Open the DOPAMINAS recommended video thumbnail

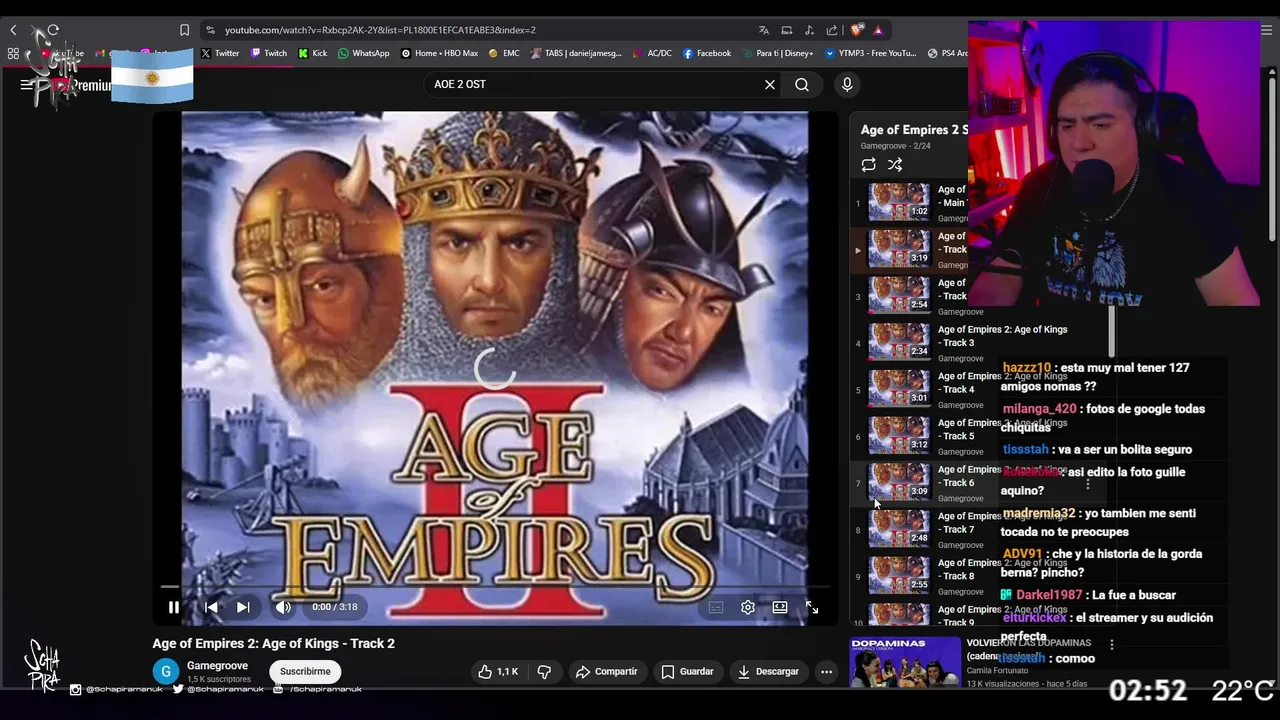pos(905,662)
